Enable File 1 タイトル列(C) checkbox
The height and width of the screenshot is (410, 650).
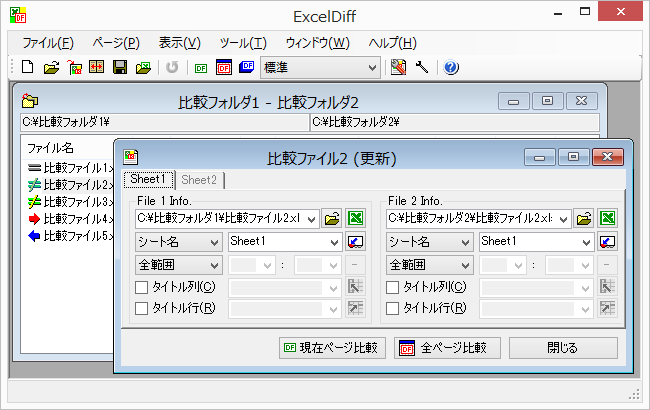[x=141, y=287]
